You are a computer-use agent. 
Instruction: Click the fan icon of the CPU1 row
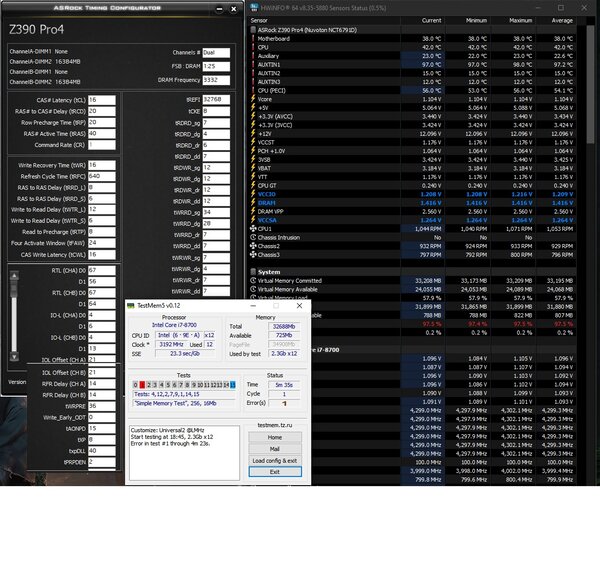[x=253, y=229]
